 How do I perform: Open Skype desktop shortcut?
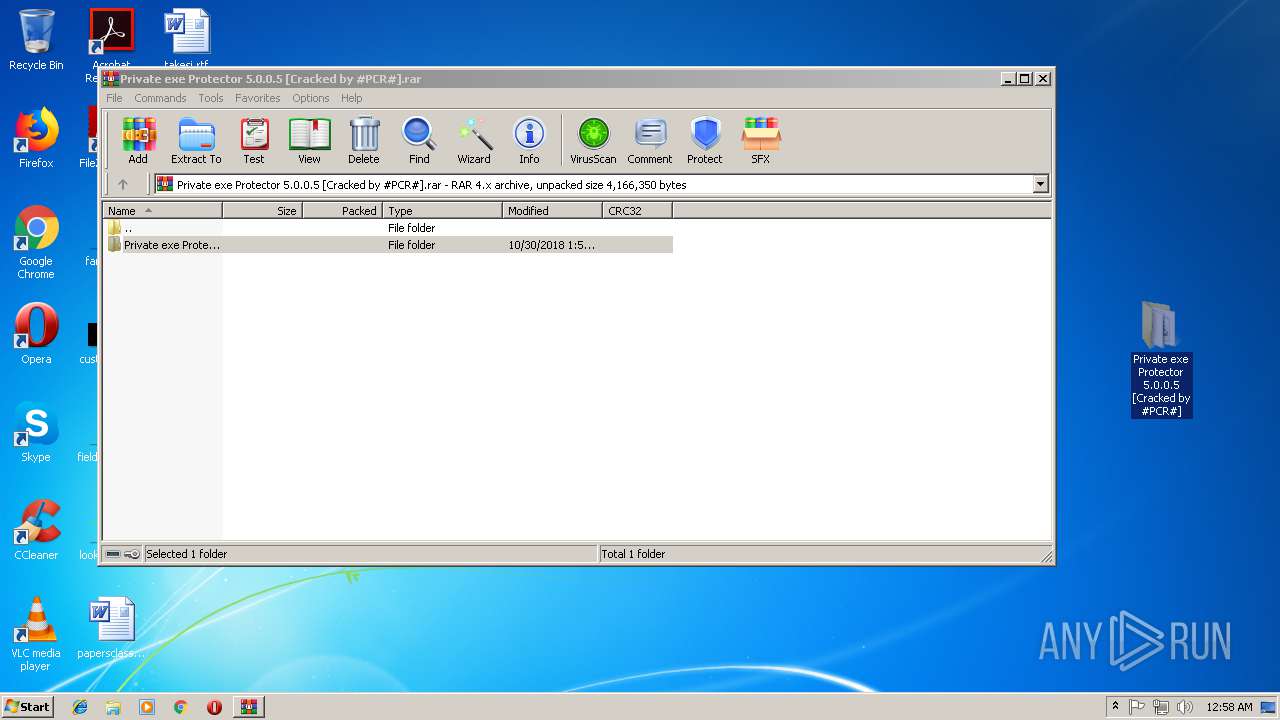pyautogui.click(x=36, y=432)
